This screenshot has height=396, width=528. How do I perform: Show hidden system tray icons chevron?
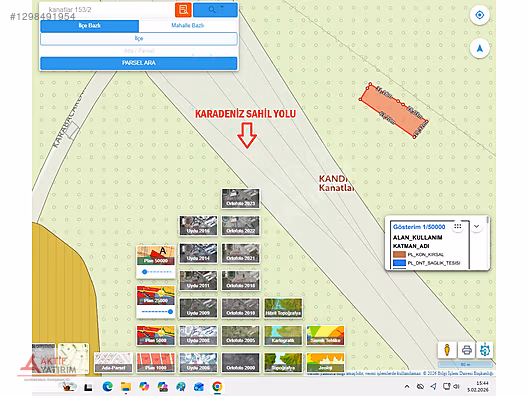click(407, 387)
